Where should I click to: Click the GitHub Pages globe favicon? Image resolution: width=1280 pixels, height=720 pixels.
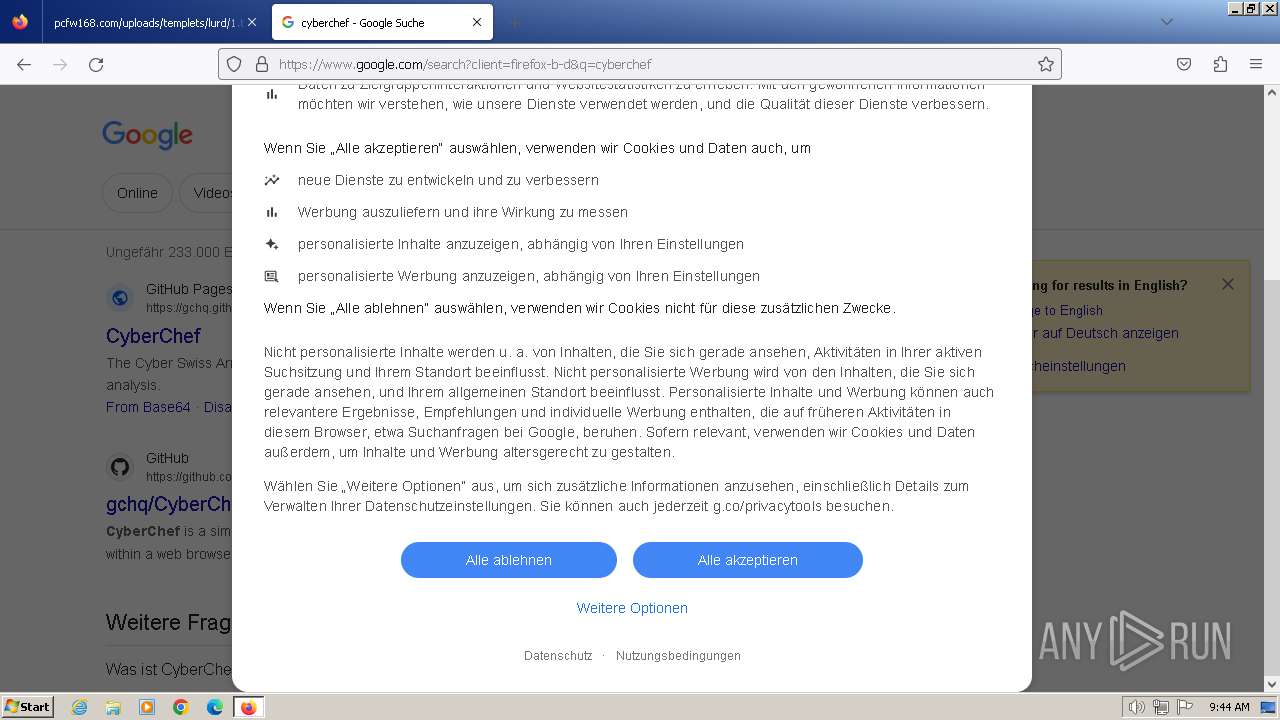120,297
